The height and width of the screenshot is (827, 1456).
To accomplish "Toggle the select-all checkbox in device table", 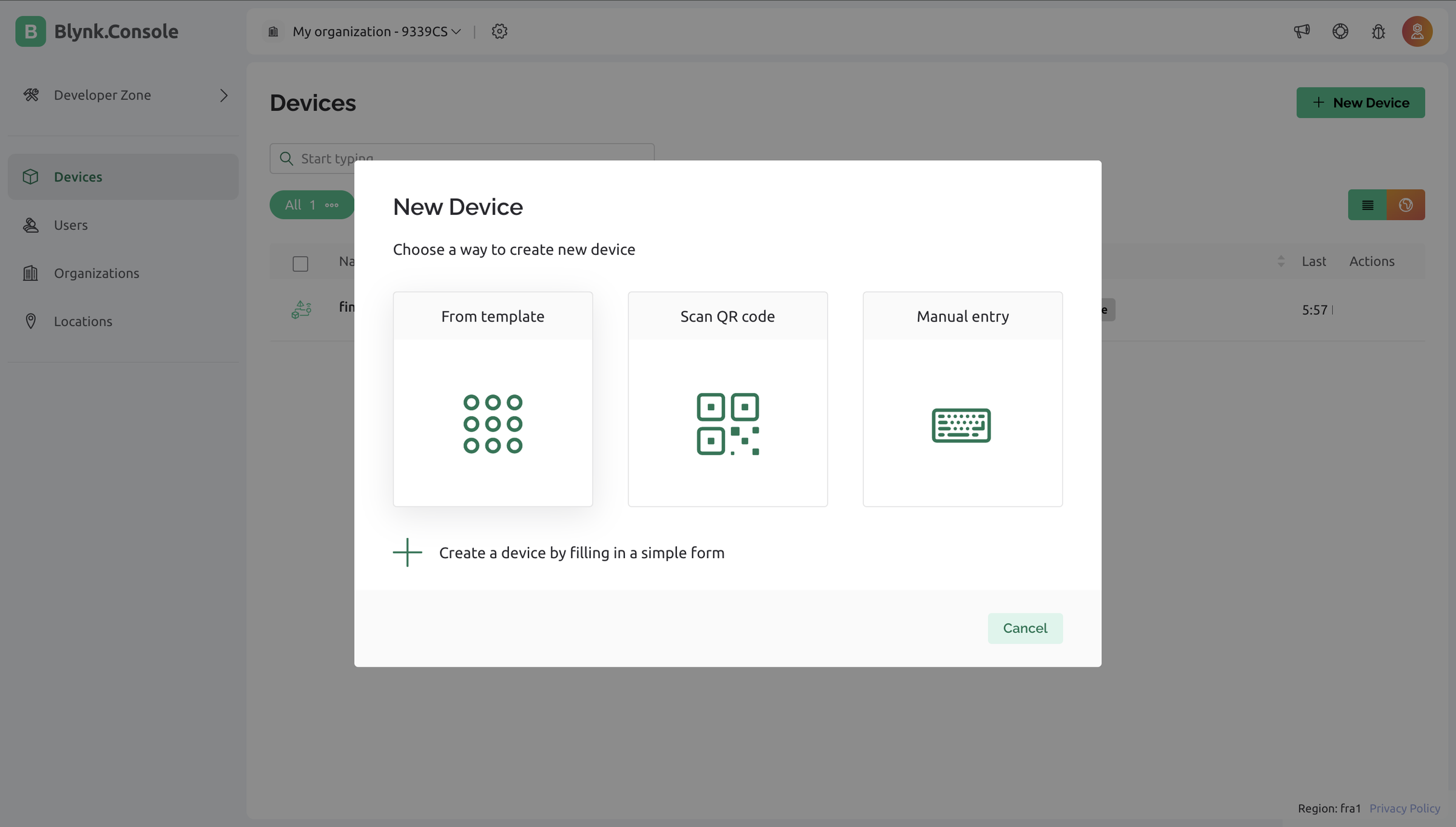I will tap(300, 263).
